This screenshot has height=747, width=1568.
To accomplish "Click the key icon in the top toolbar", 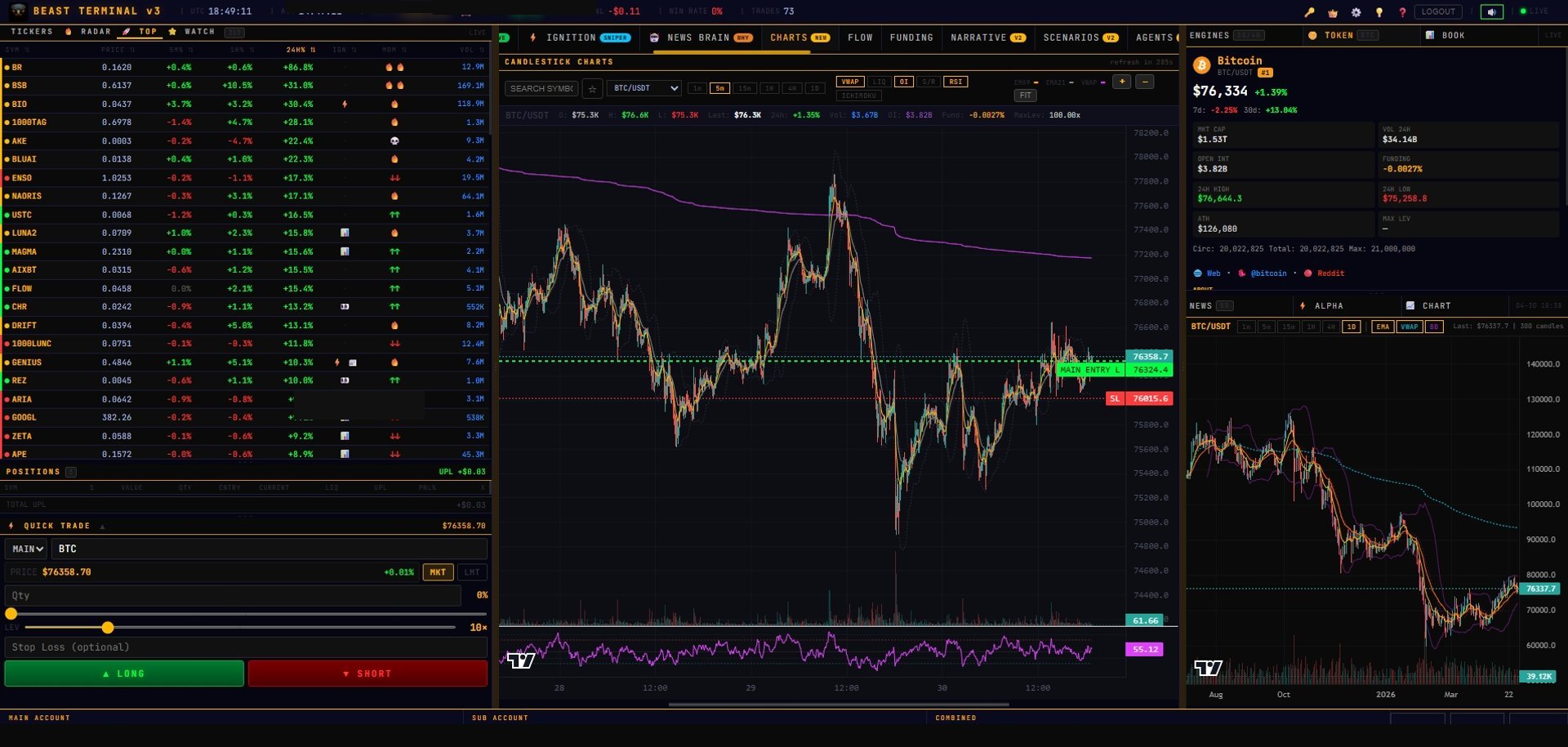I will click(x=1308, y=12).
